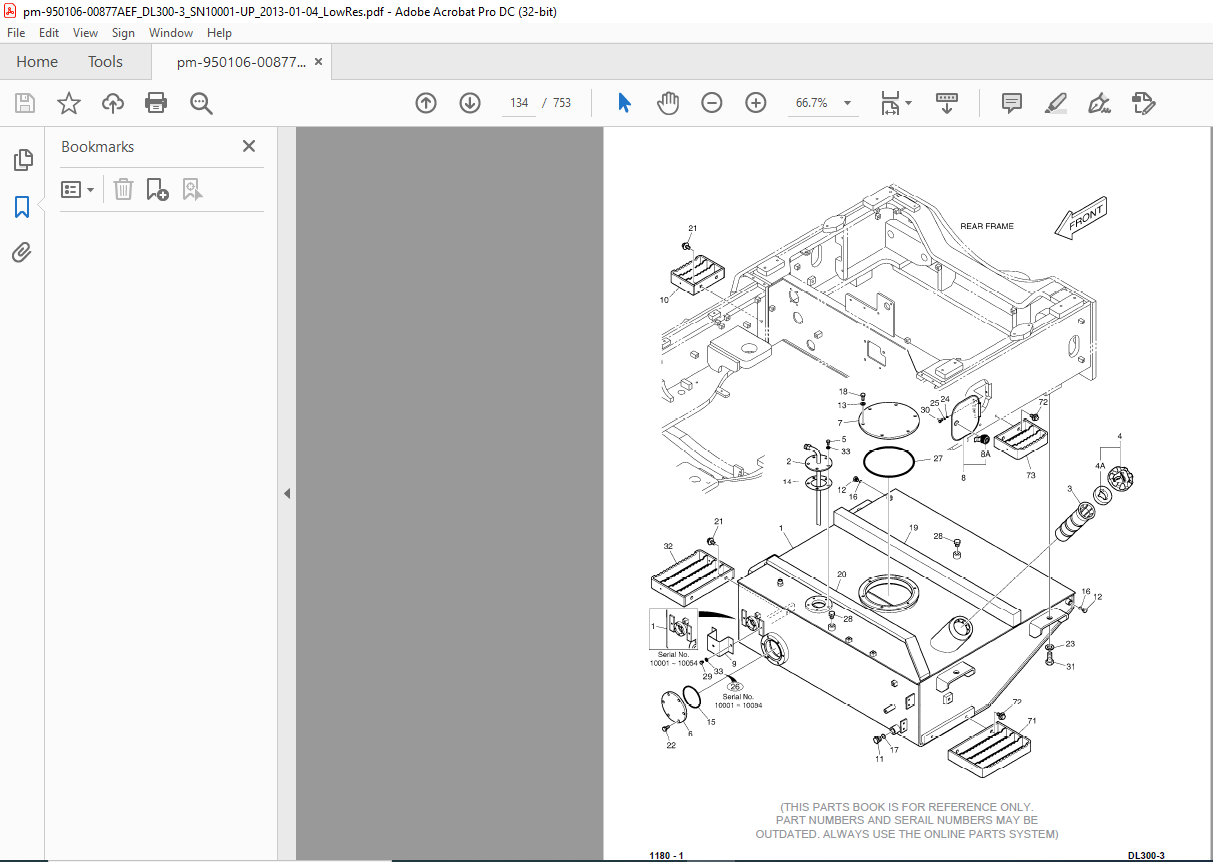Open the Attachments paperclip panel
This screenshot has height=862, width=1213.
point(22,253)
